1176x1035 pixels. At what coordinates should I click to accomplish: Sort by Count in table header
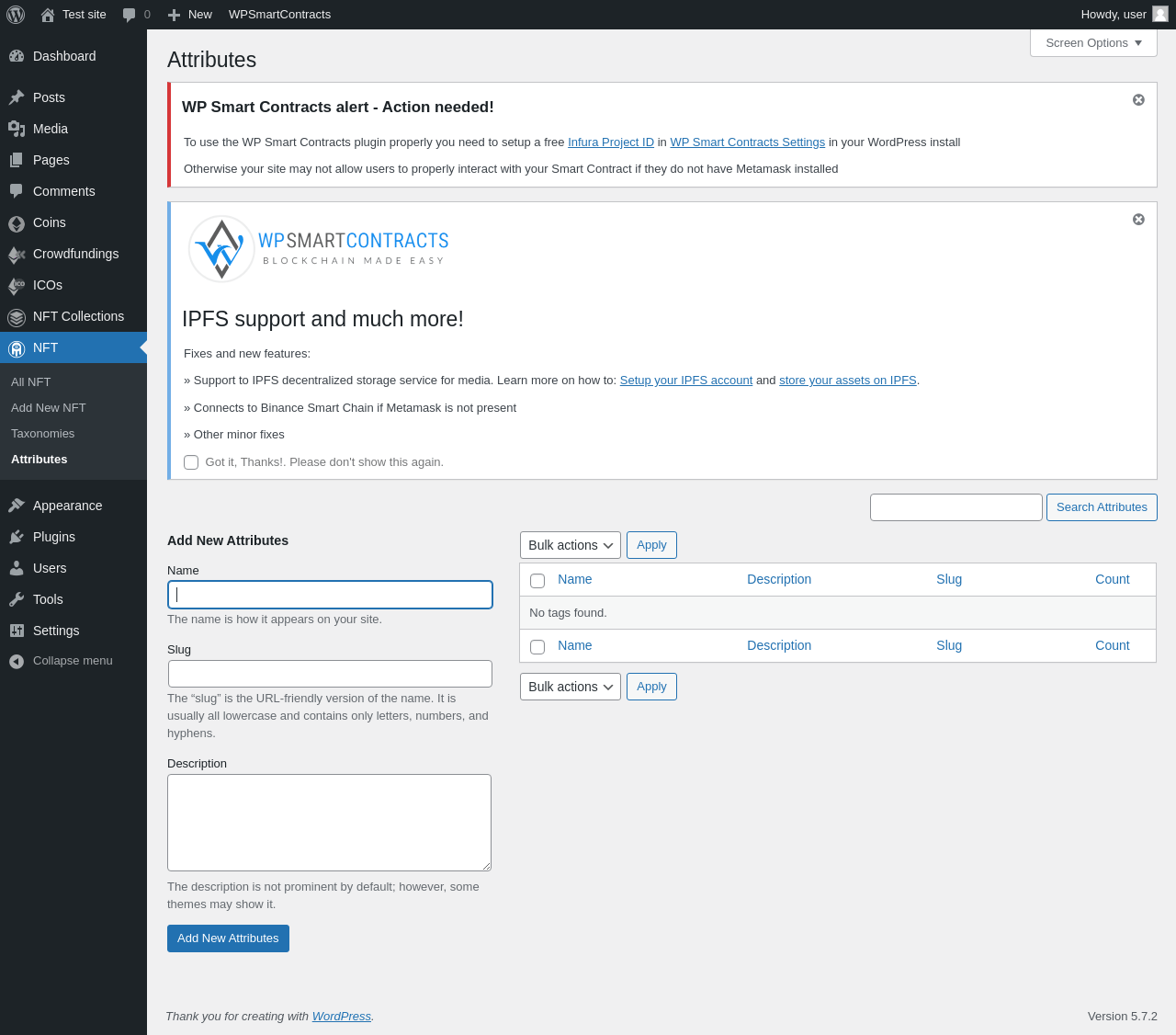(1112, 579)
